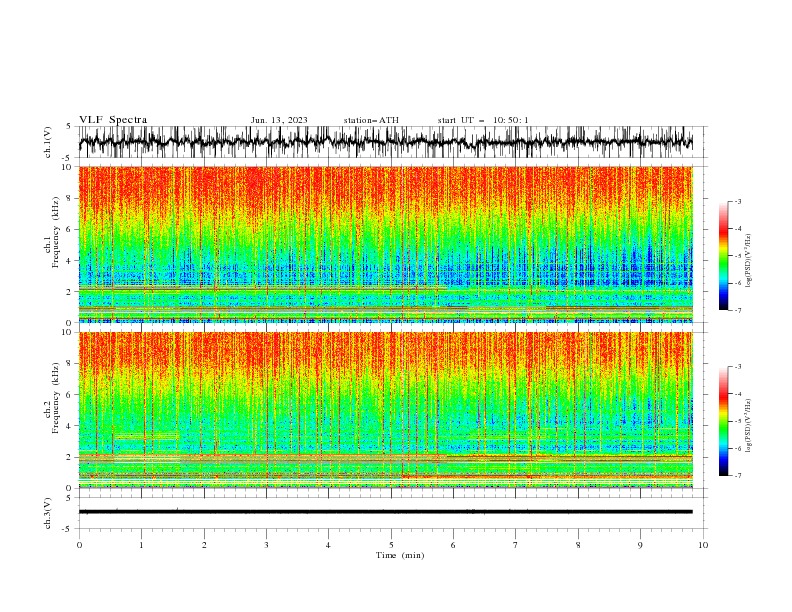Click the '3' tick on the time axis
The height and width of the screenshot is (612, 792).
pos(266,545)
